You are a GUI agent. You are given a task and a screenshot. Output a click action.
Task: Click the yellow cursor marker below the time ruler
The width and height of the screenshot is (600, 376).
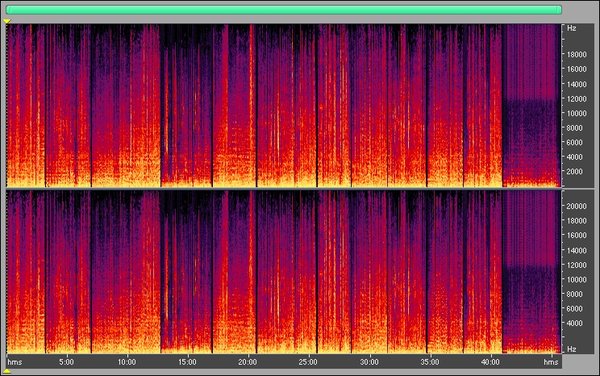(7, 371)
